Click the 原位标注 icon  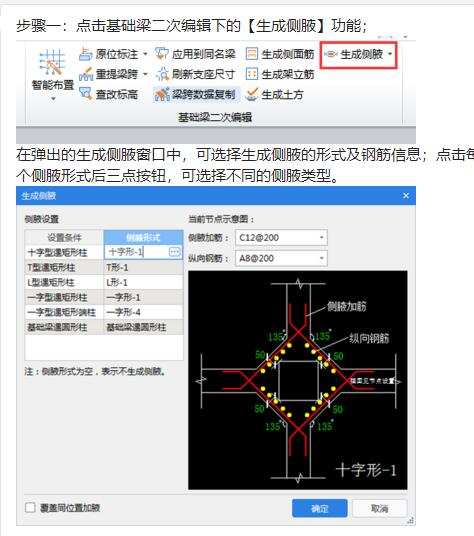click(85, 54)
